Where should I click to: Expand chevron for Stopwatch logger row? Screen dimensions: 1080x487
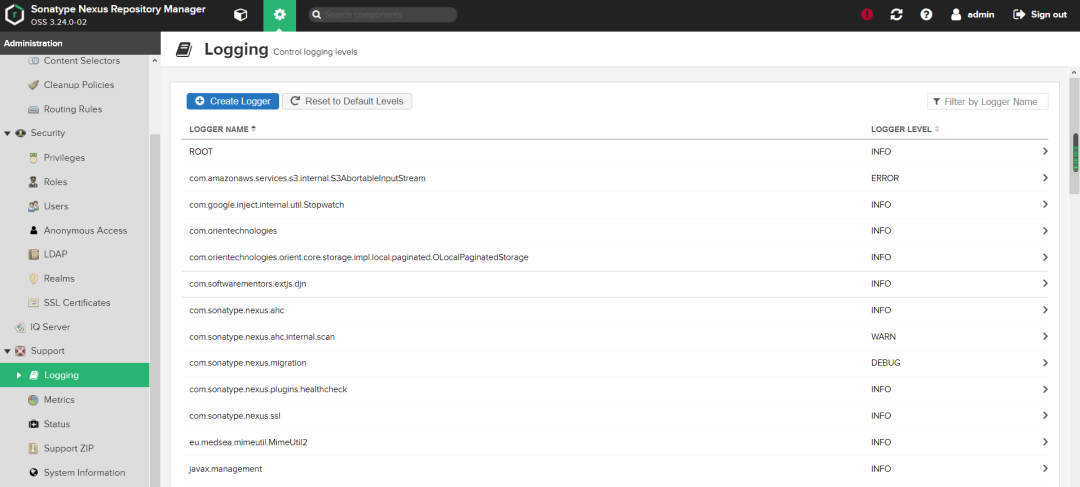(x=1045, y=205)
